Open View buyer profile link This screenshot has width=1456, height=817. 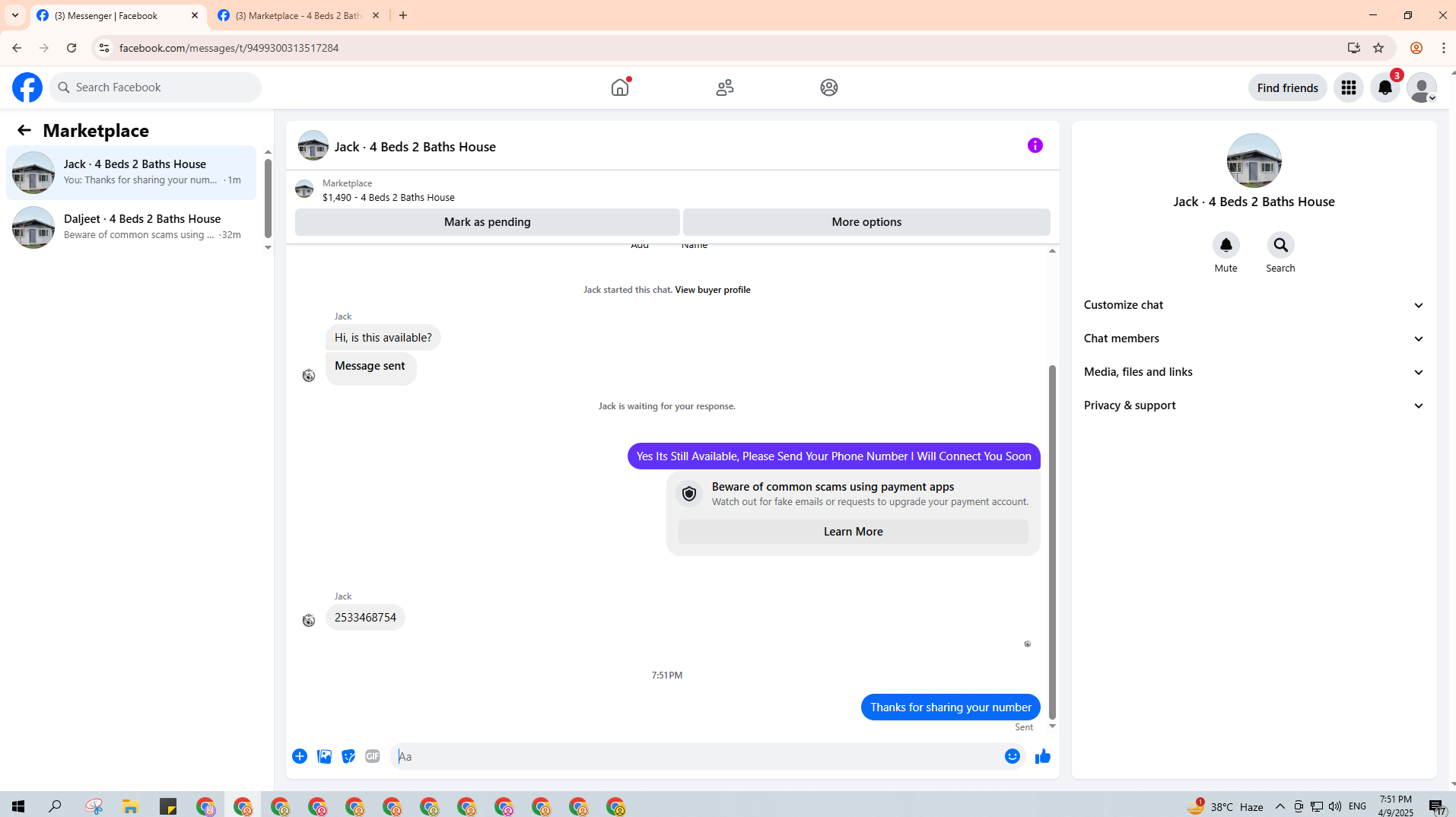(712, 290)
